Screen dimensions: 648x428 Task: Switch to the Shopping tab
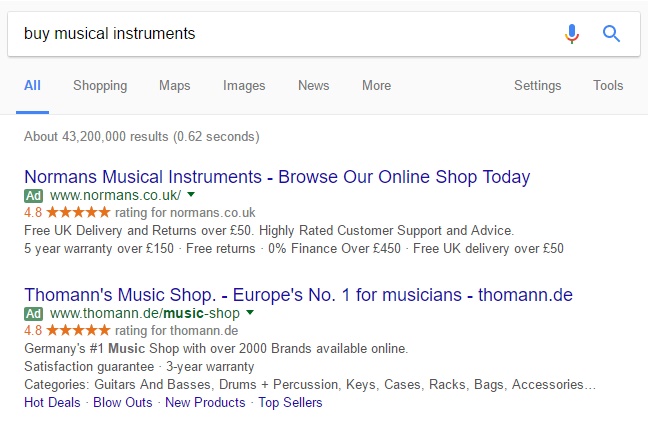(x=100, y=86)
